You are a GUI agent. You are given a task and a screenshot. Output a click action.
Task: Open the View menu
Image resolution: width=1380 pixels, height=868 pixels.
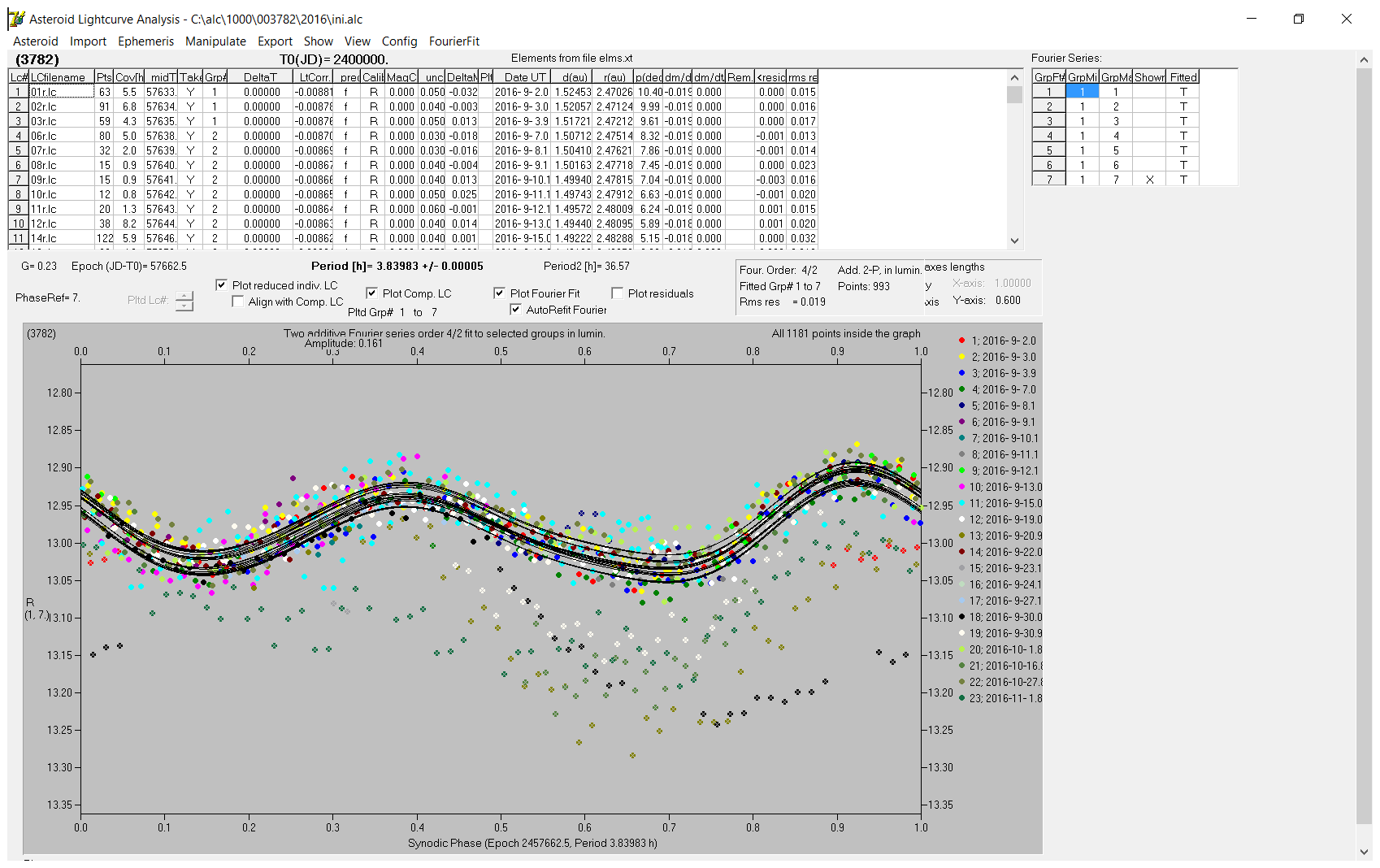[357, 41]
